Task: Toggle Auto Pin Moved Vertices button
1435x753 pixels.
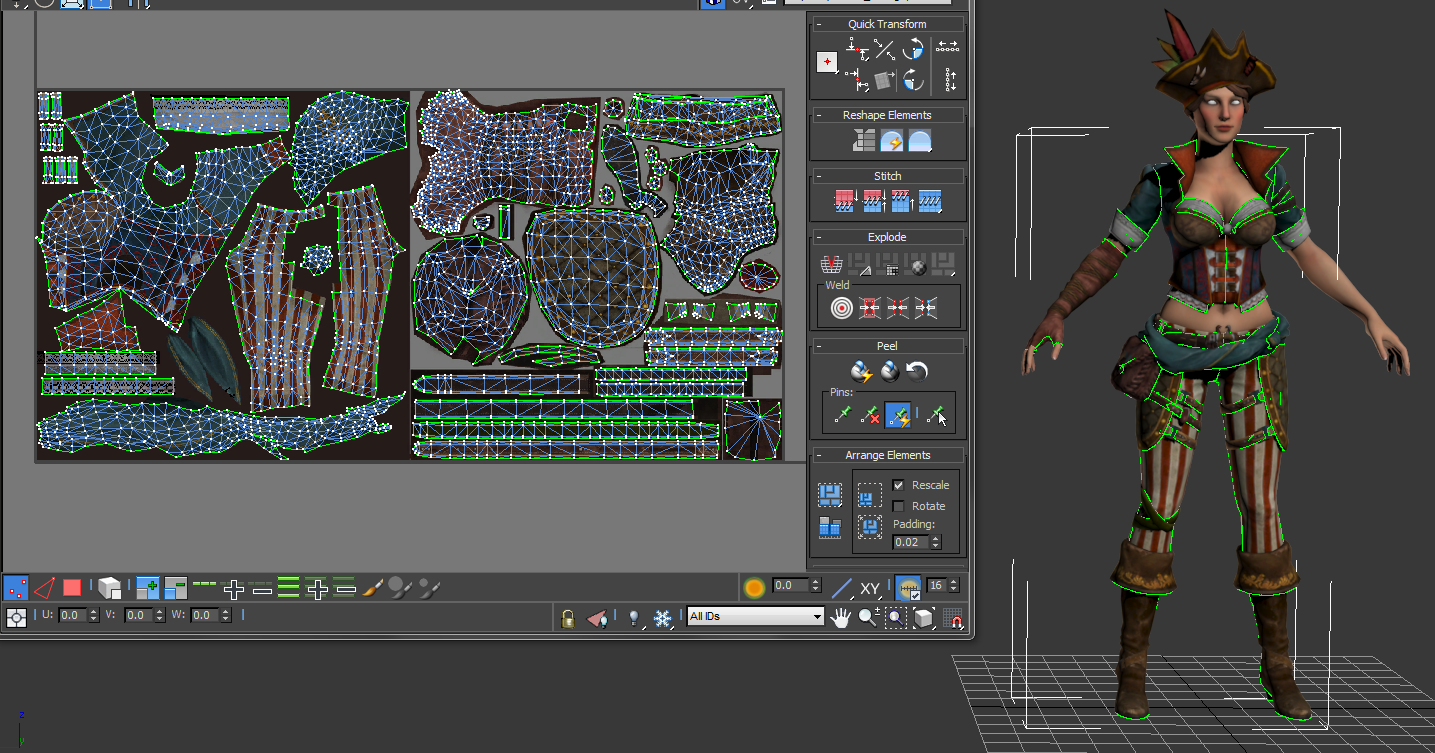Action: click(x=898, y=415)
